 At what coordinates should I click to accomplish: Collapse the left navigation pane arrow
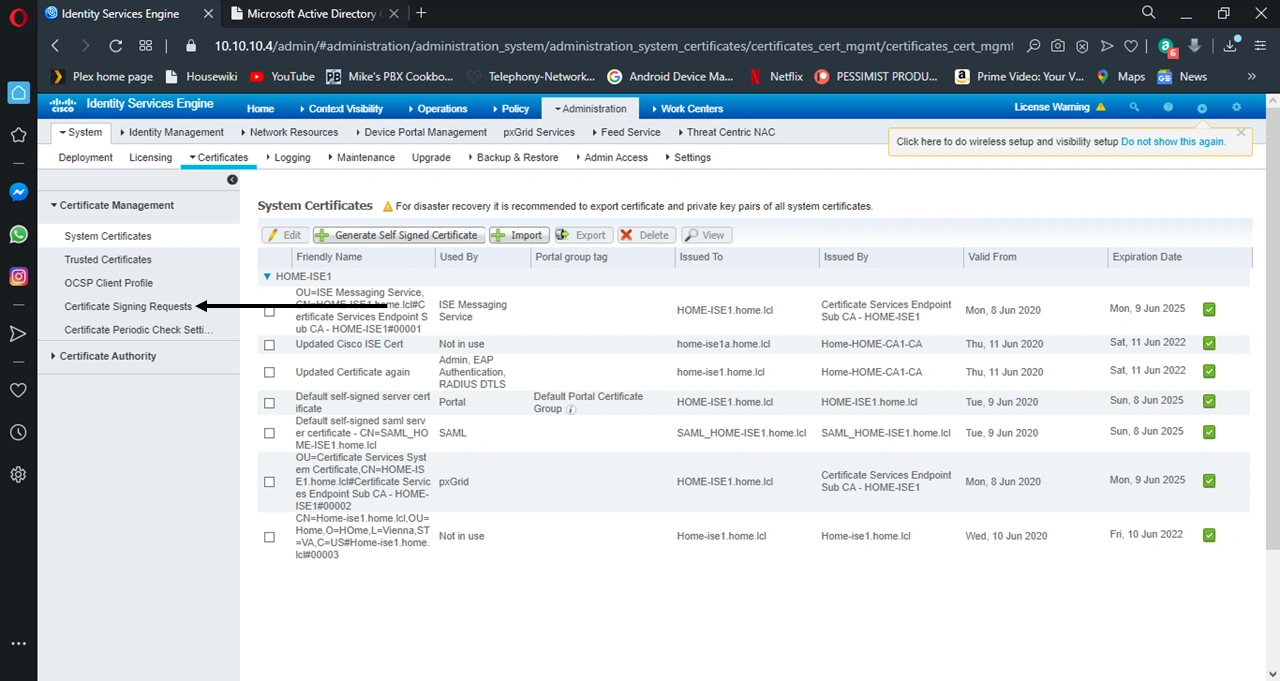pos(232,180)
